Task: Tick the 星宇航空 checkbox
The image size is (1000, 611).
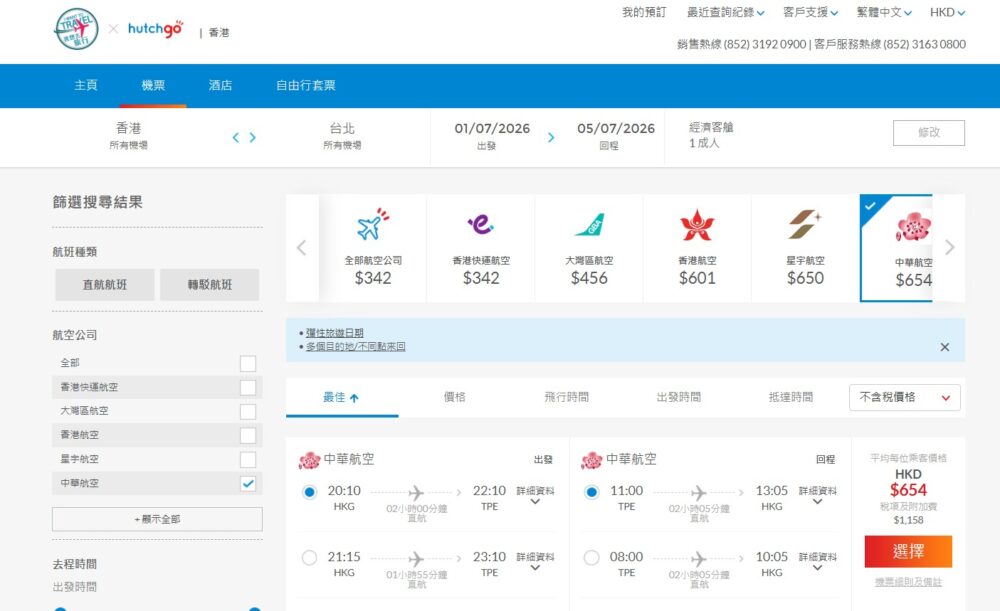Action: coord(248,459)
